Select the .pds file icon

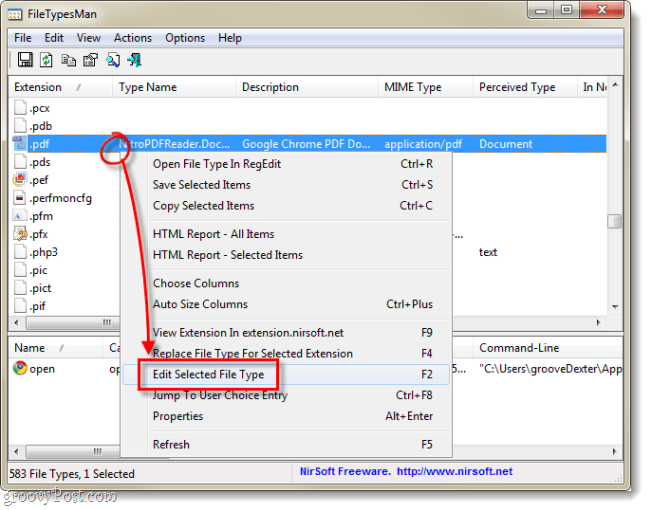pos(20,162)
